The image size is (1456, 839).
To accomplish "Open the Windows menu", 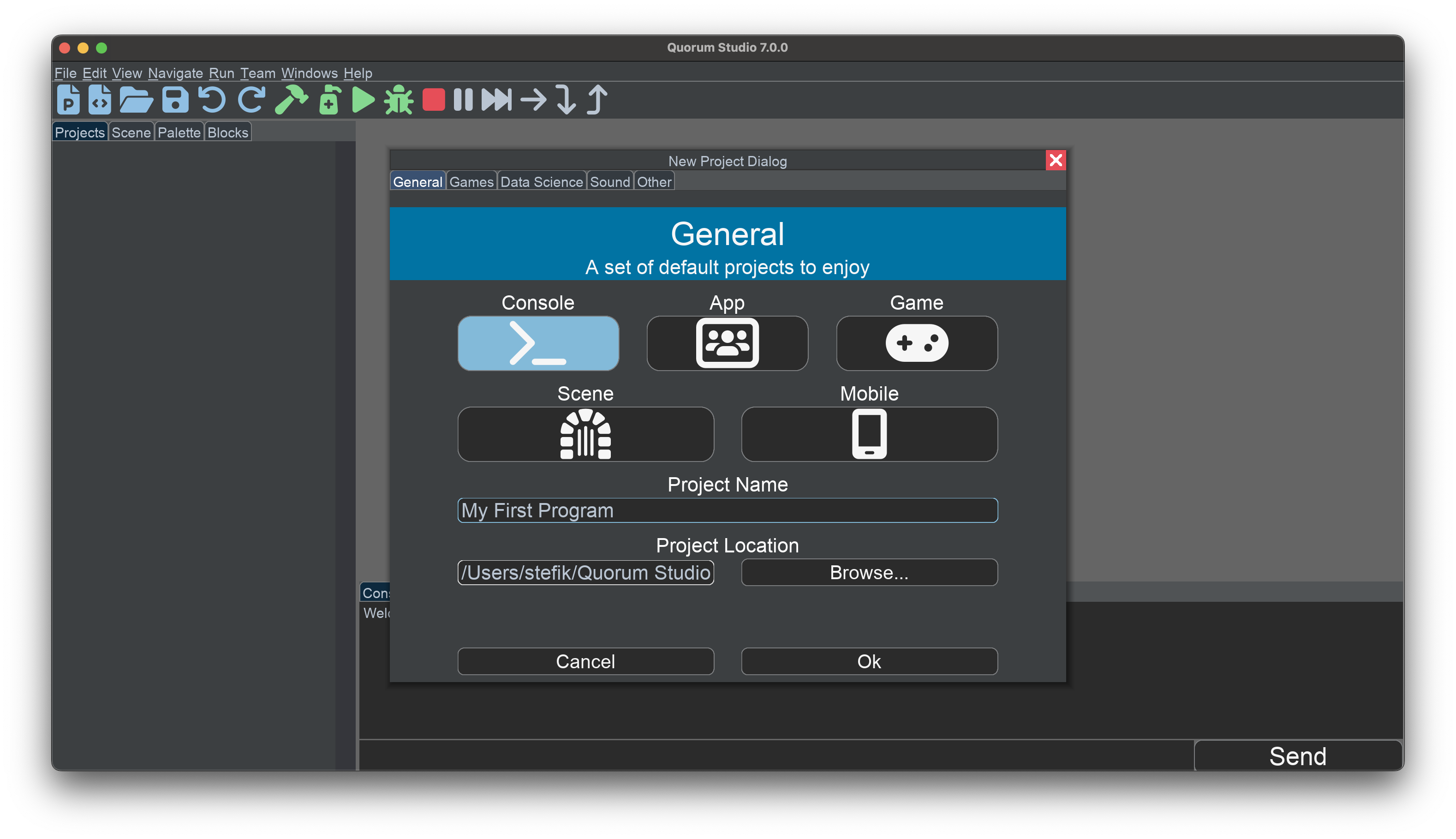I will pyautogui.click(x=309, y=72).
